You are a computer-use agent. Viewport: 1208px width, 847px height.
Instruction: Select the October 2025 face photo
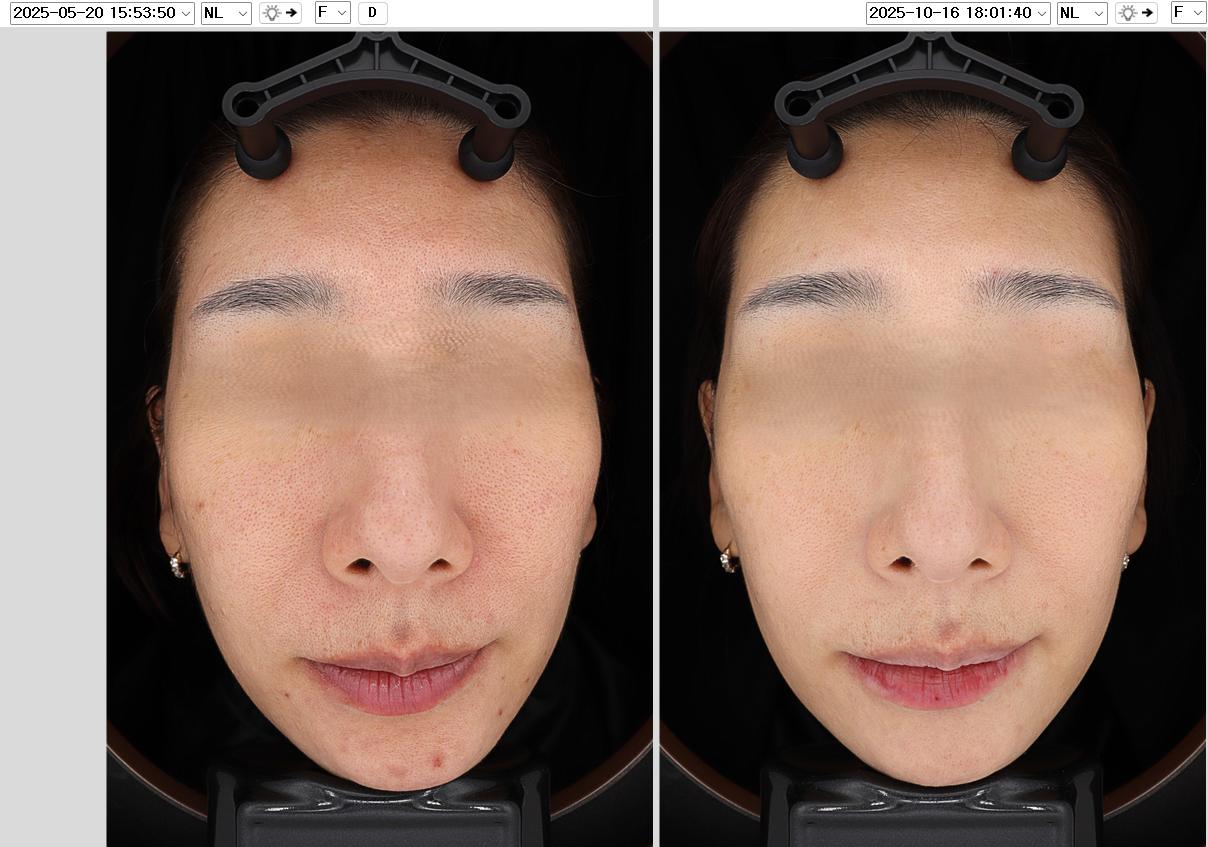tap(933, 438)
